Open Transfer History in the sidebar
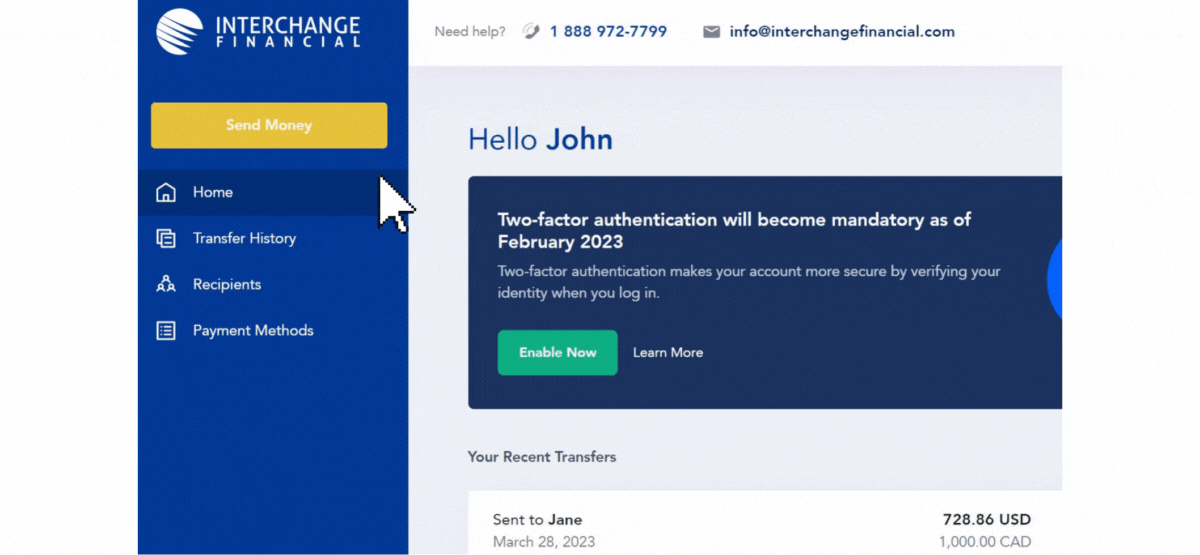 273,239
